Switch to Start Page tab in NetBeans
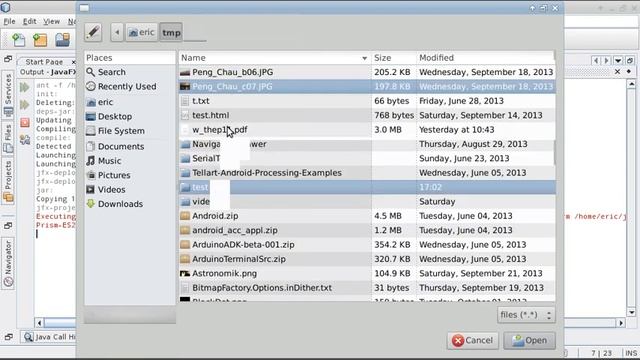Image resolution: width=640 pixels, height=360 pixels. (44, 62)
